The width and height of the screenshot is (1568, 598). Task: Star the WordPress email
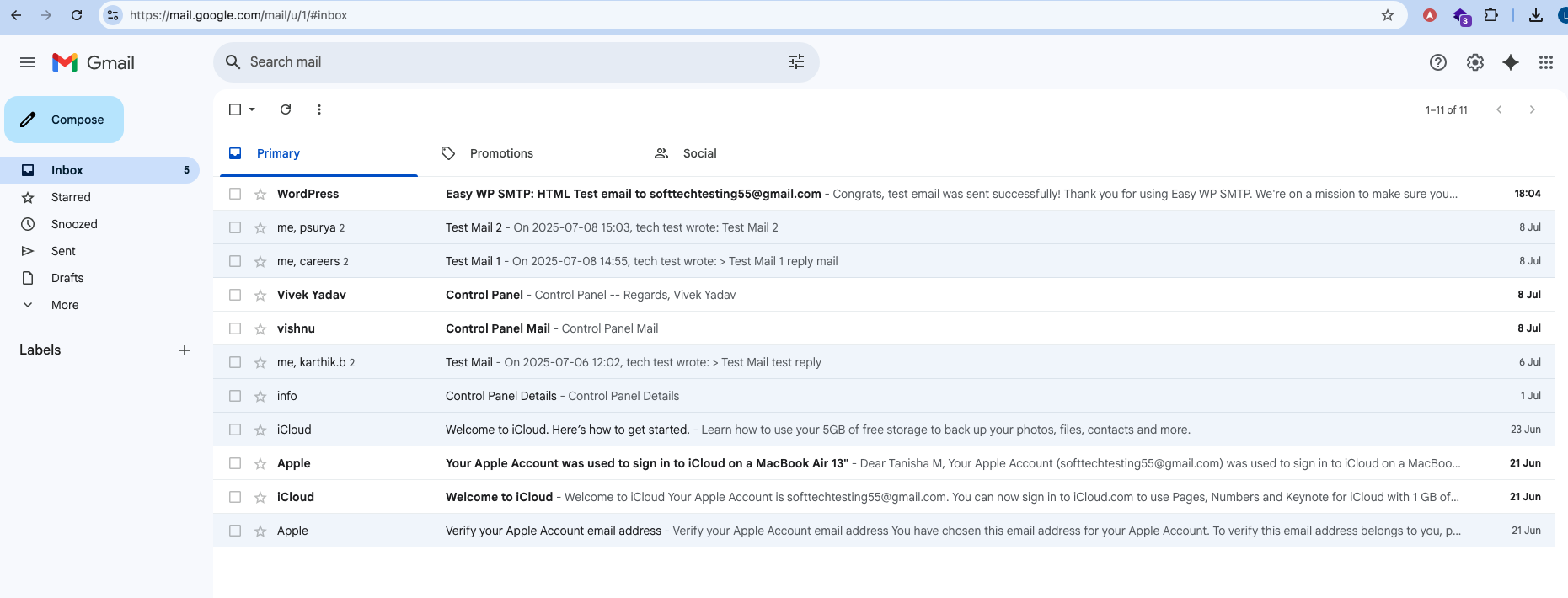[x=260, y=195]
